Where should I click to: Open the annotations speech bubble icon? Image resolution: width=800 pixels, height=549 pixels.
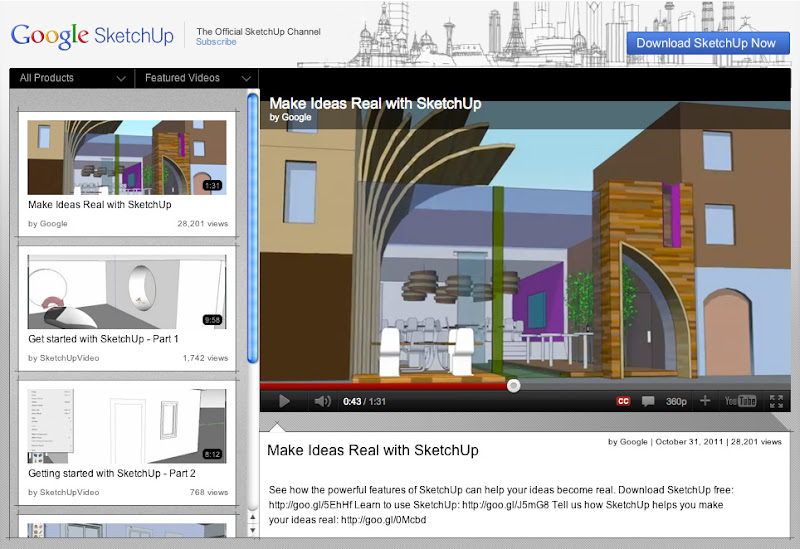[x=648, y=402]
